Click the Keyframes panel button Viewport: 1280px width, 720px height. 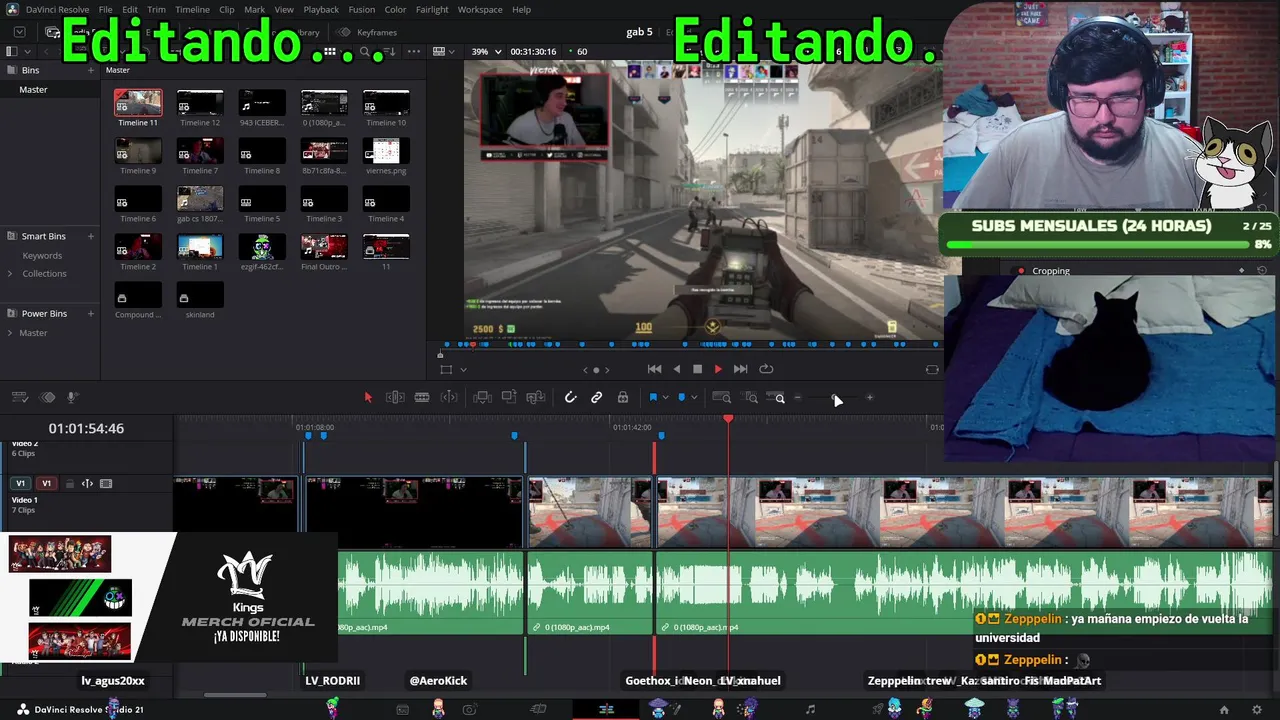(x=368, y=32)
